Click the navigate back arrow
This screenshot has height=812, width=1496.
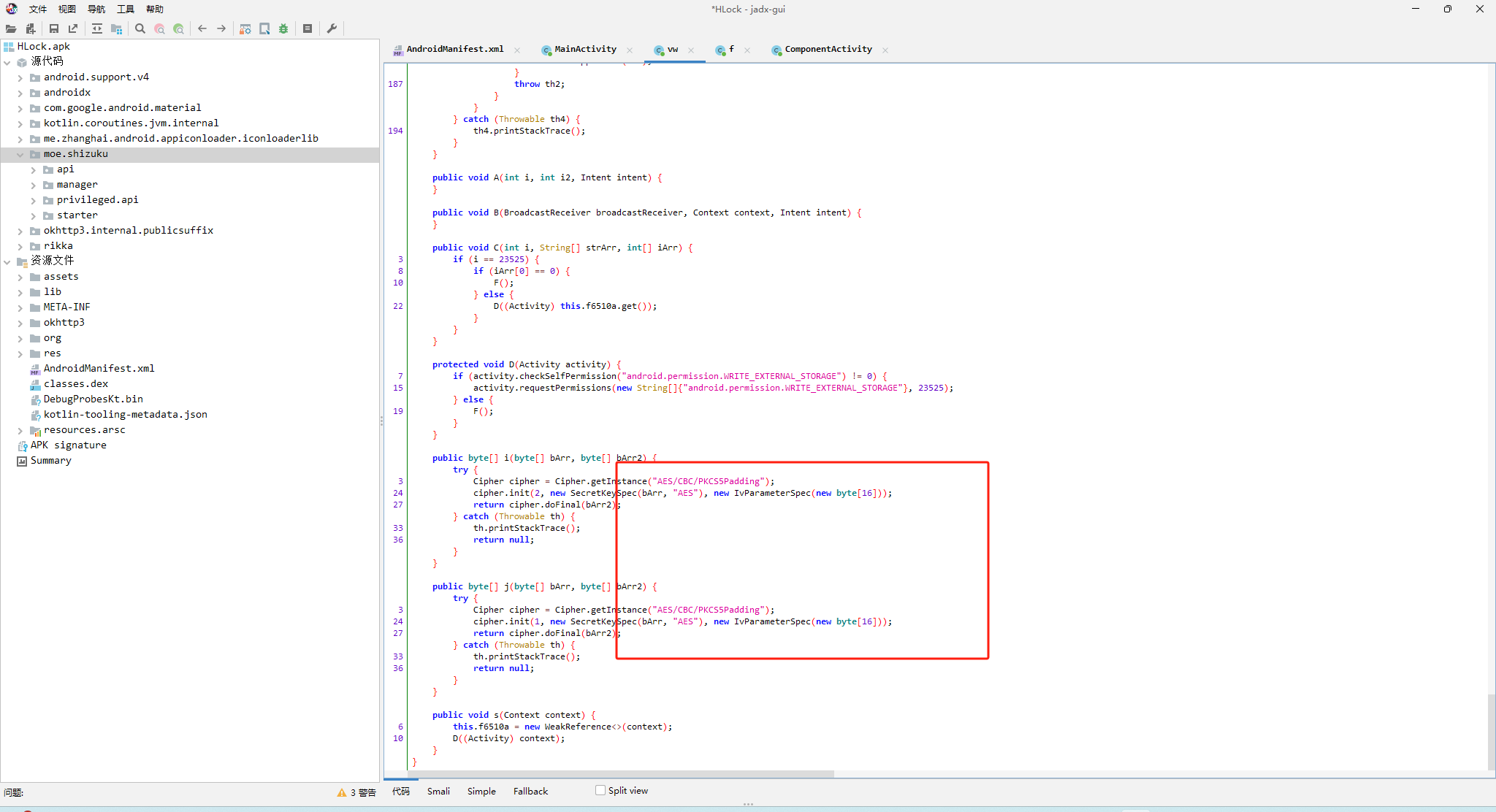[202, 28]
